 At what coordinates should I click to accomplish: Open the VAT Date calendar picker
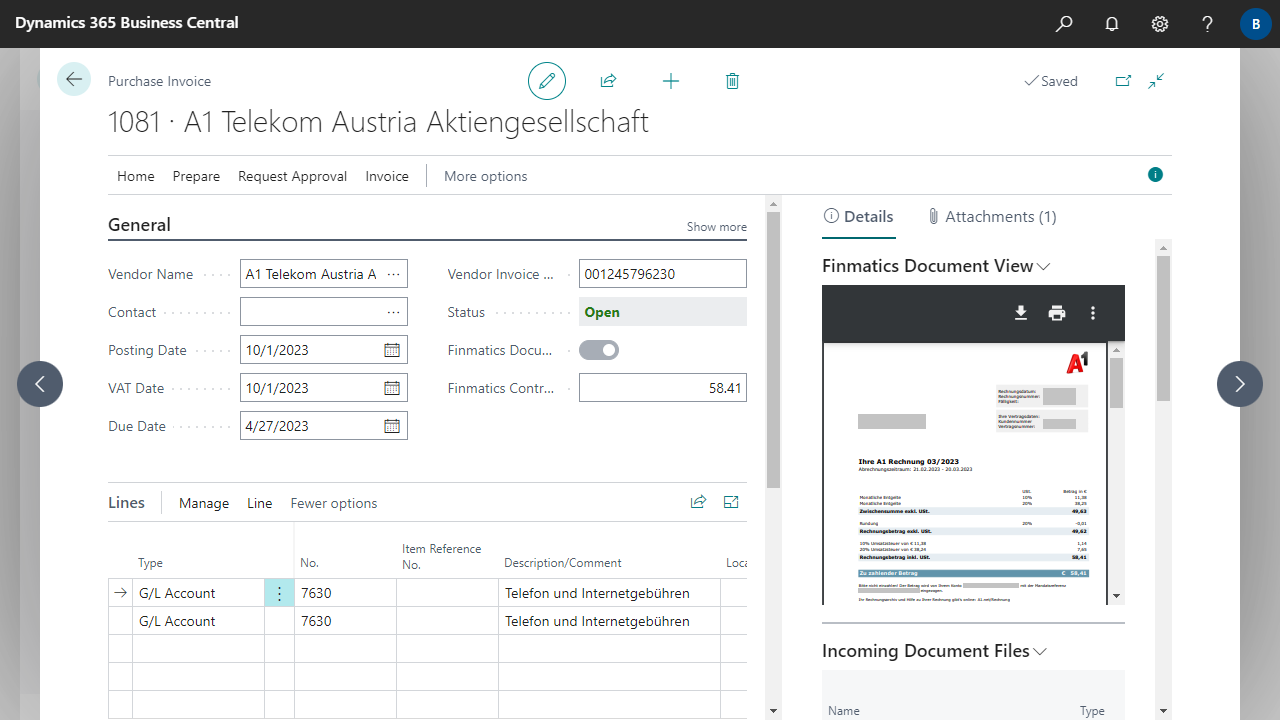(x=392, y=388)
